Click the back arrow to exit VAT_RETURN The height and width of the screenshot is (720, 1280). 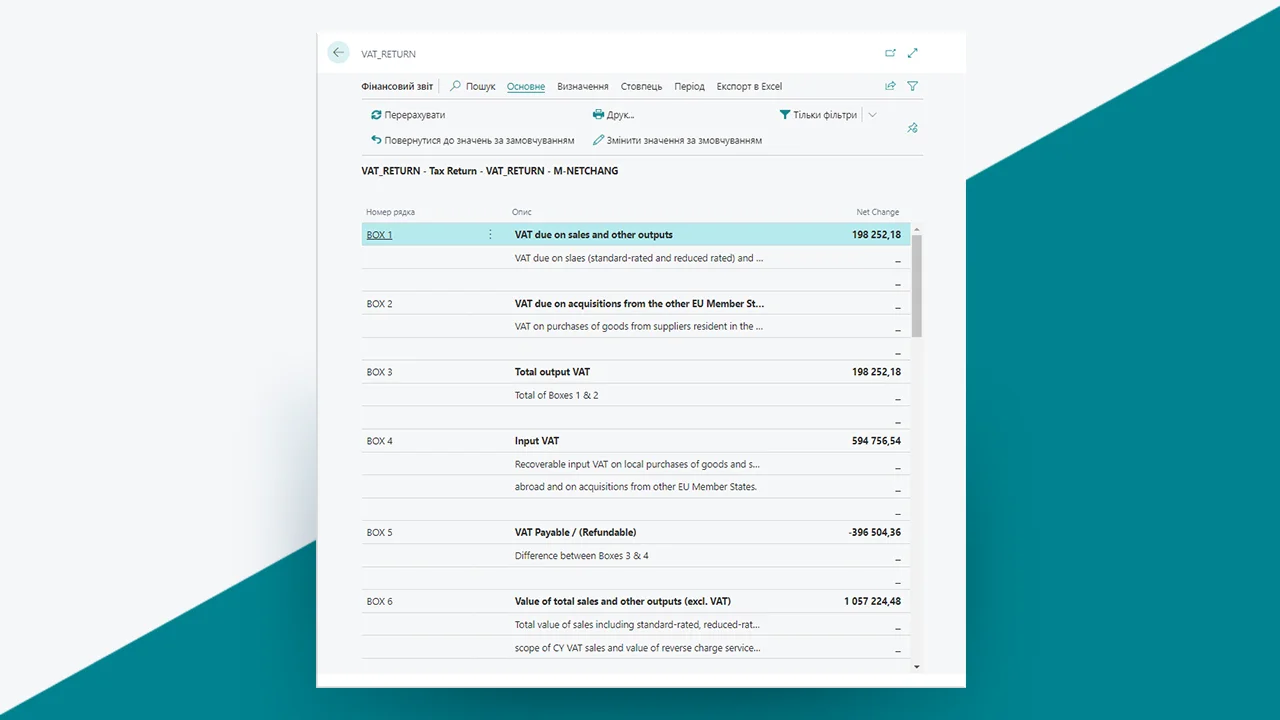point(338,52)
